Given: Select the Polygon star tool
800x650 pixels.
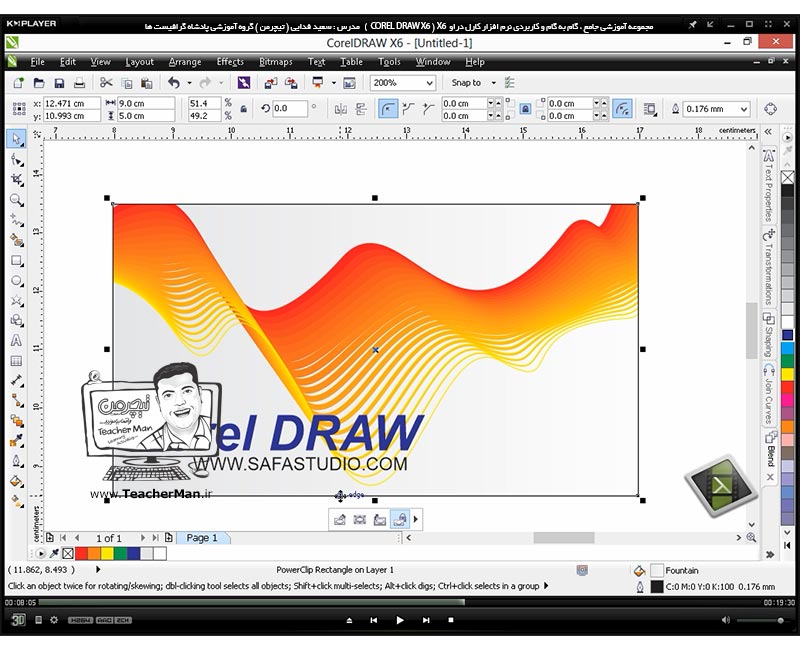Looking at the screenshot, I should tap(16, 301).
